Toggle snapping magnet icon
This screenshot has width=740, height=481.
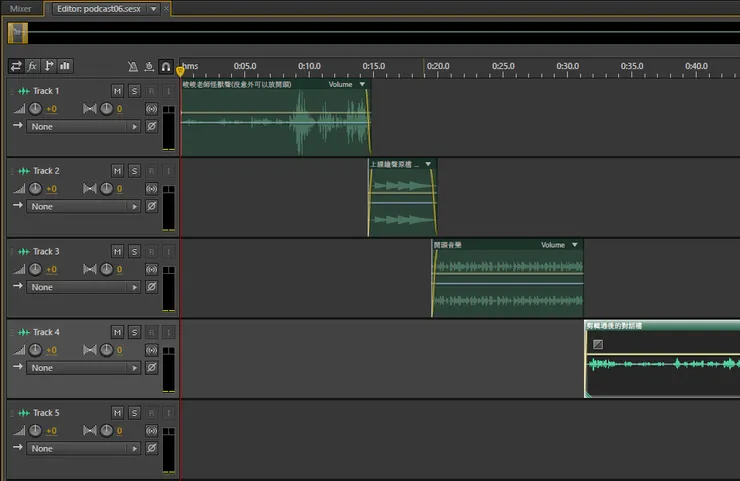coord(166,67)
